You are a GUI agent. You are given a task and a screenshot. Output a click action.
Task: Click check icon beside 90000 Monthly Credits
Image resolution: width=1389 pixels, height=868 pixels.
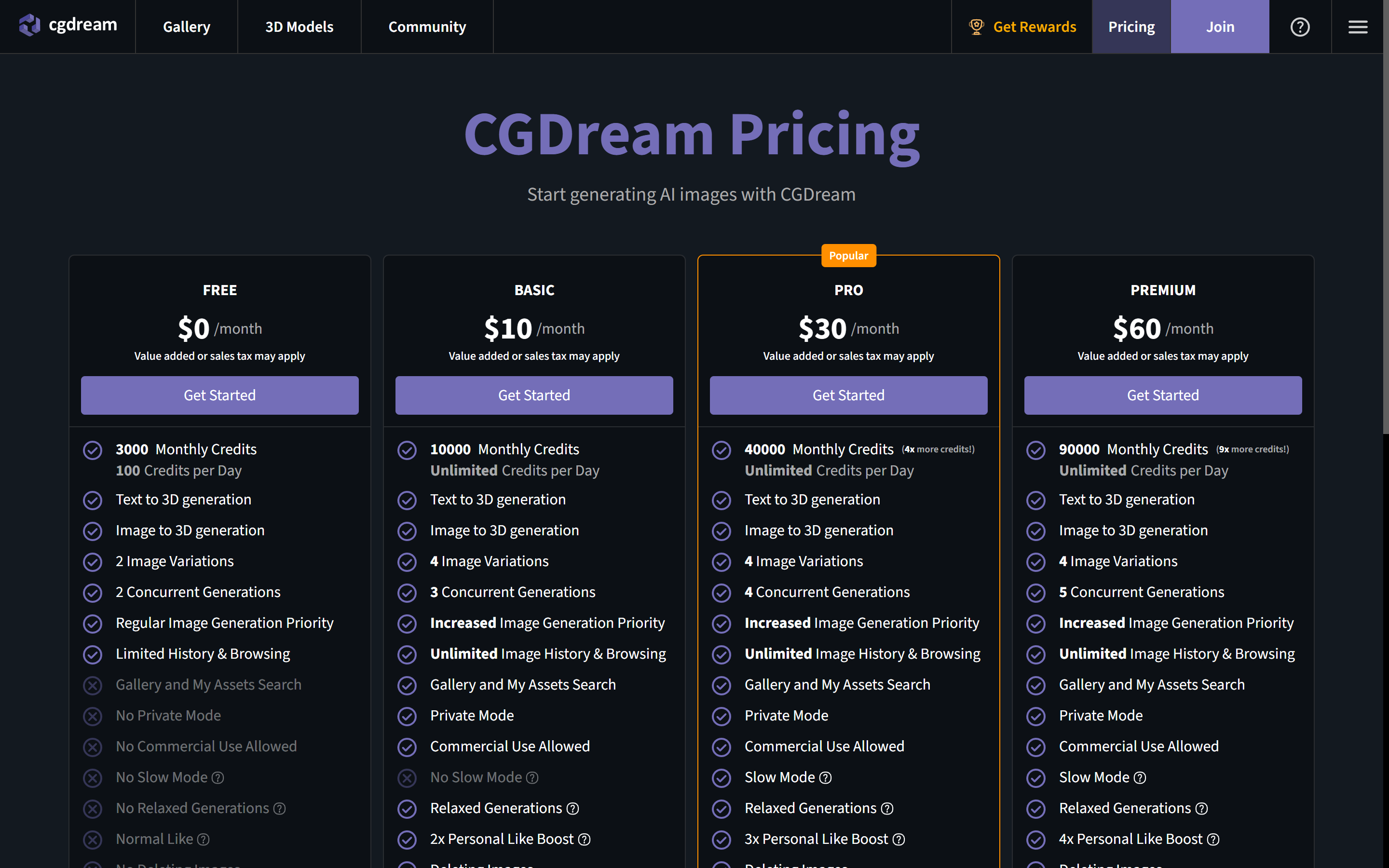point(1036,450)
